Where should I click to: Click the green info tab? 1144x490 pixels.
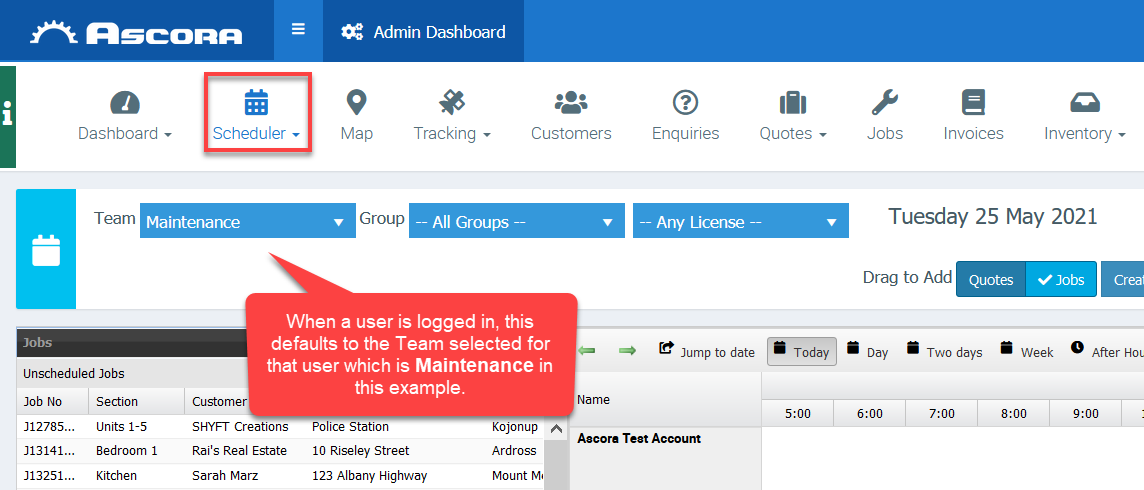click(x=7, y=117)
